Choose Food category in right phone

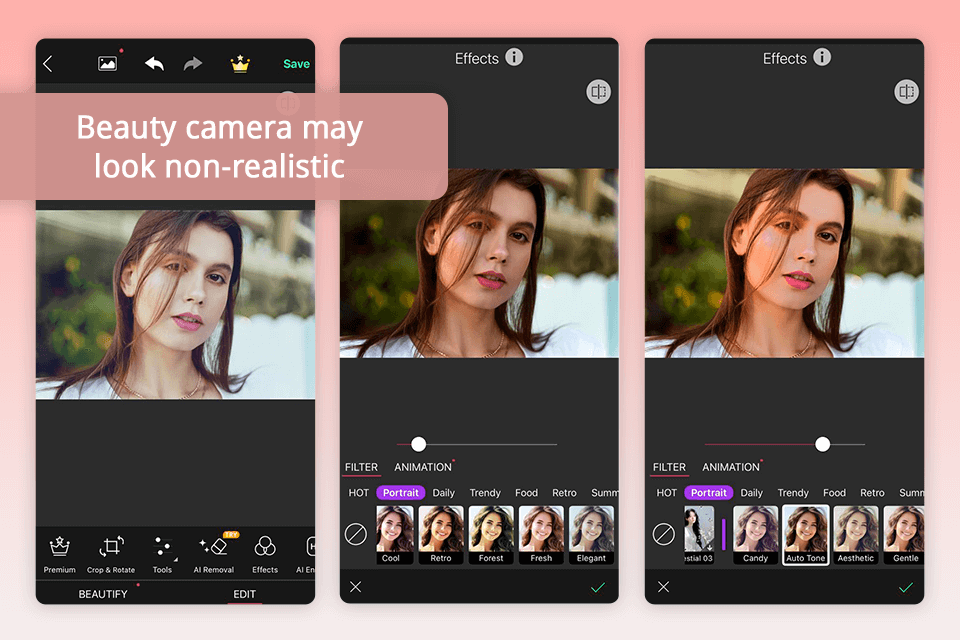834,492
